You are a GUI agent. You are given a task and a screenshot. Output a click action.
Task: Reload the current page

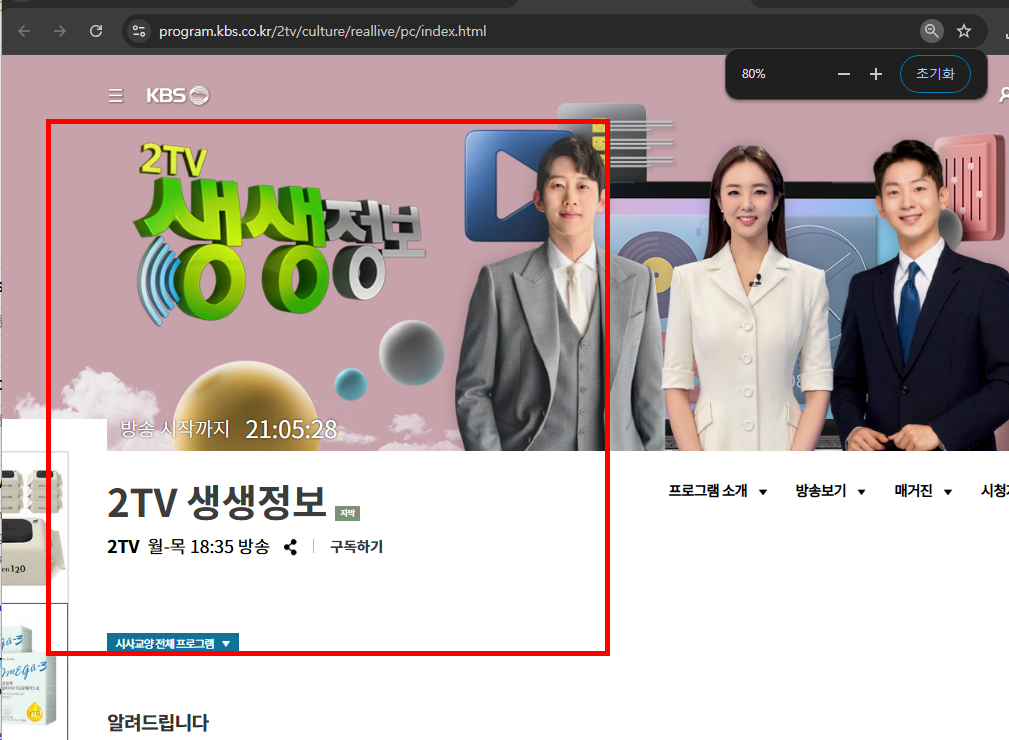(96, 30)
